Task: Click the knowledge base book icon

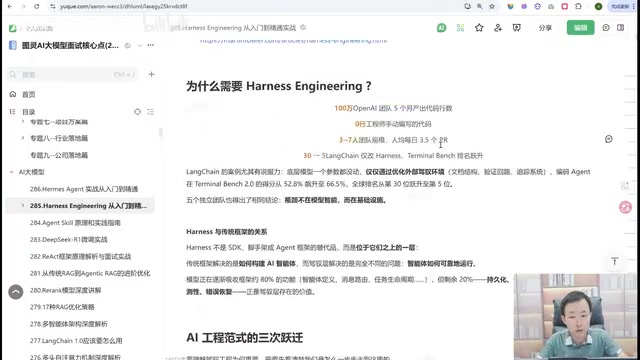Action: pyautogui.click(x=13, y=45)
